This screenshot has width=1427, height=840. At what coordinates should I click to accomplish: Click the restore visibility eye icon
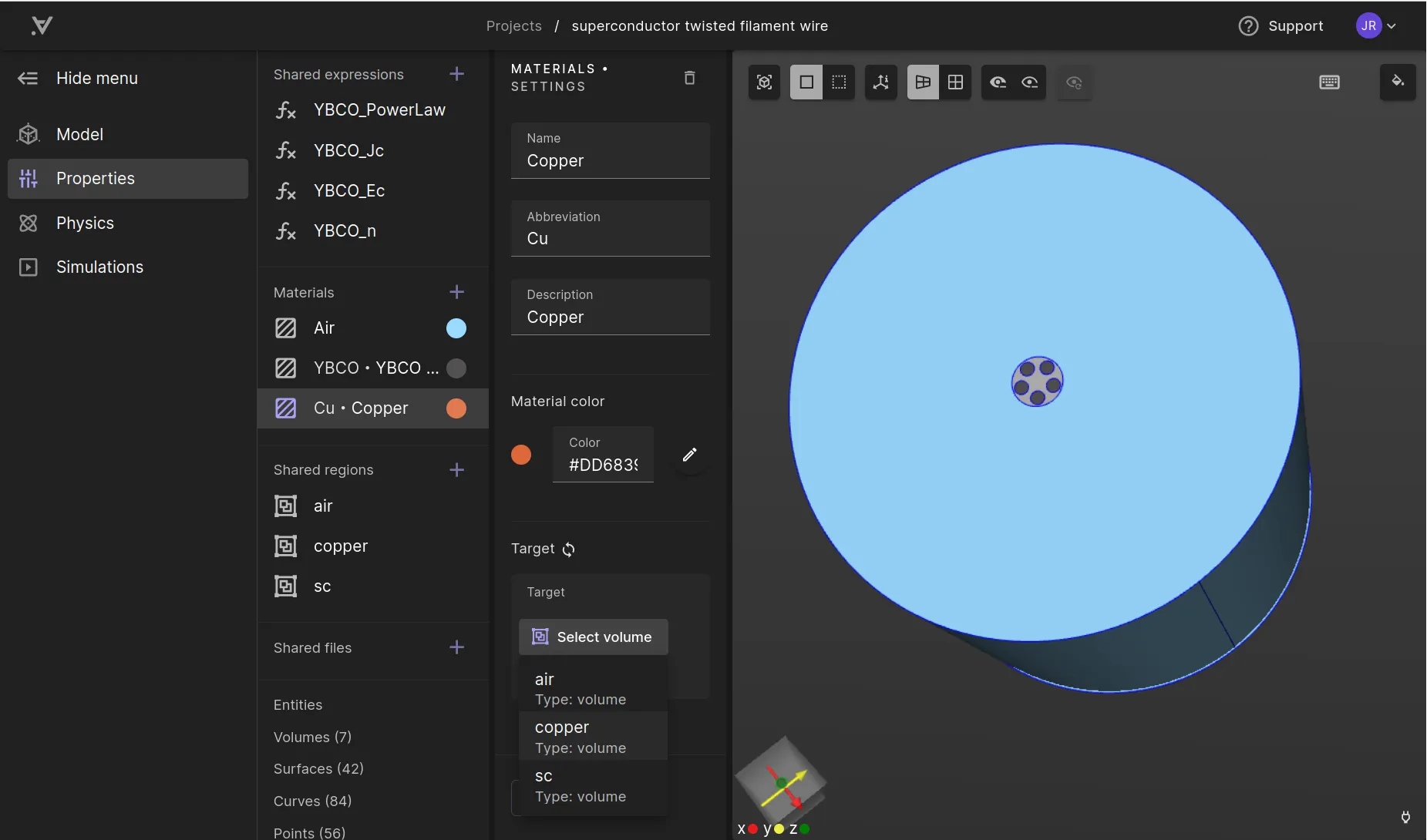pos(1074,82)
